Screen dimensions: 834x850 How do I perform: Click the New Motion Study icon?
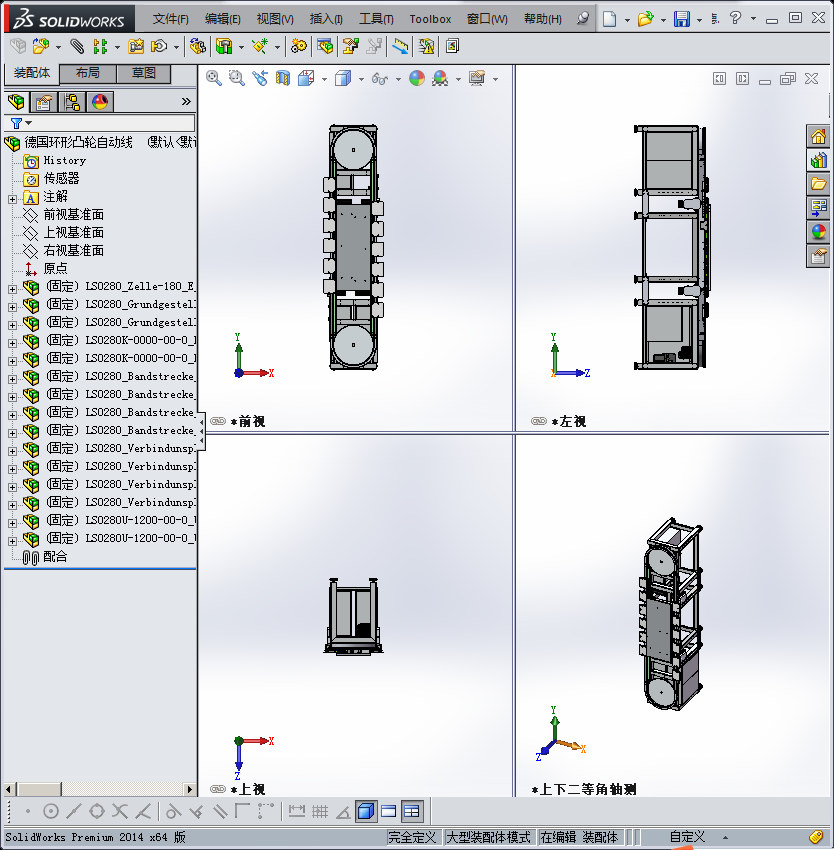click(x=298, y=46)
